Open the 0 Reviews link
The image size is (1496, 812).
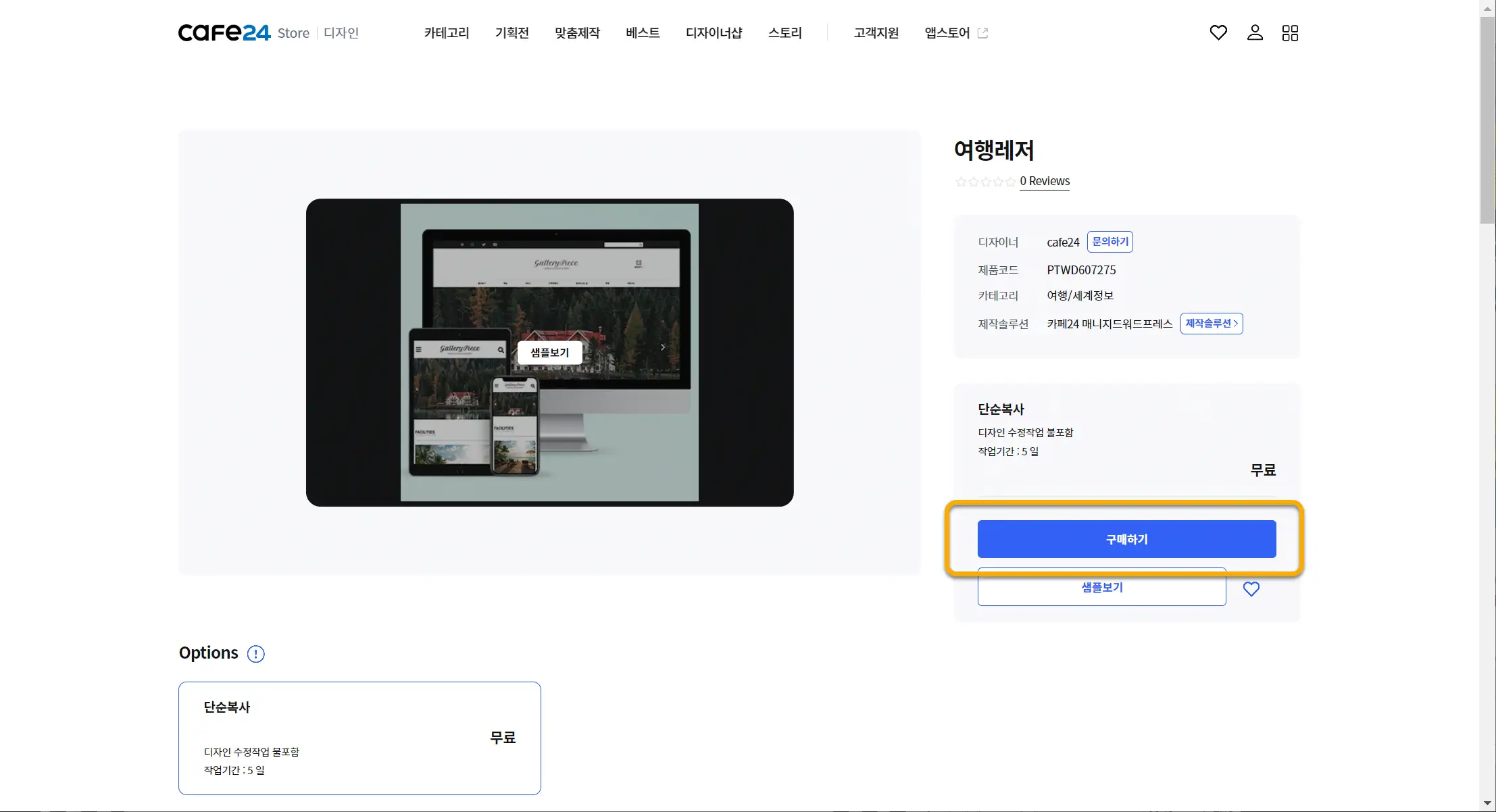(x=1045, y=180)
